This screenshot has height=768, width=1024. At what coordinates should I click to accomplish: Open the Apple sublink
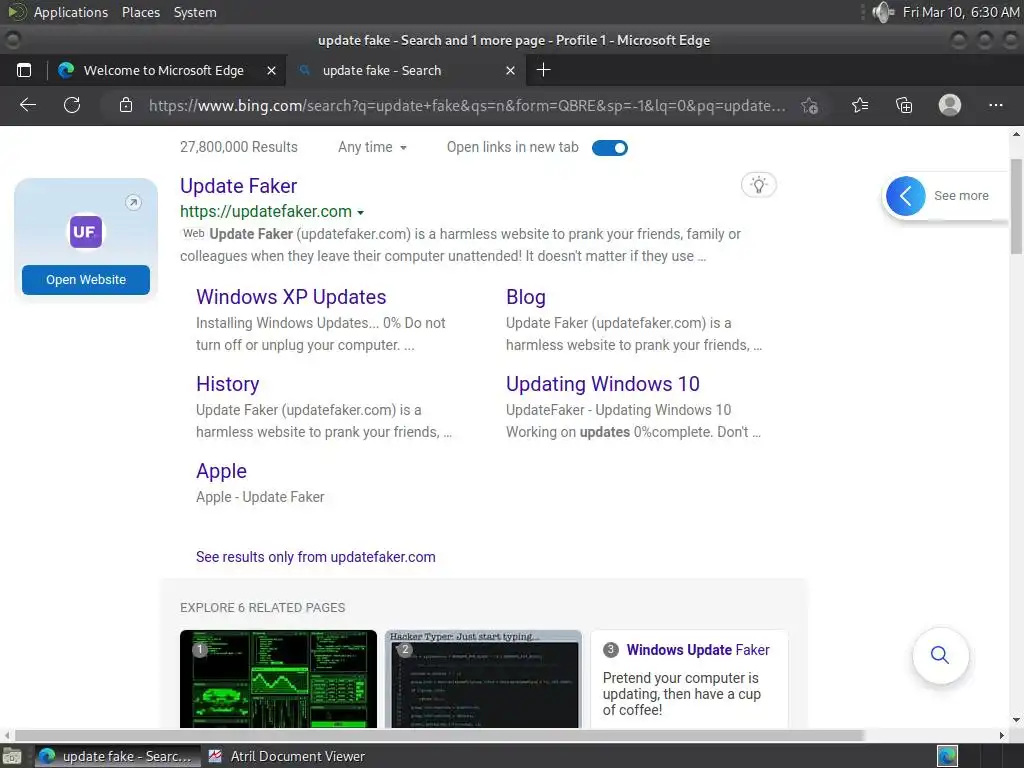click(221, 472)
